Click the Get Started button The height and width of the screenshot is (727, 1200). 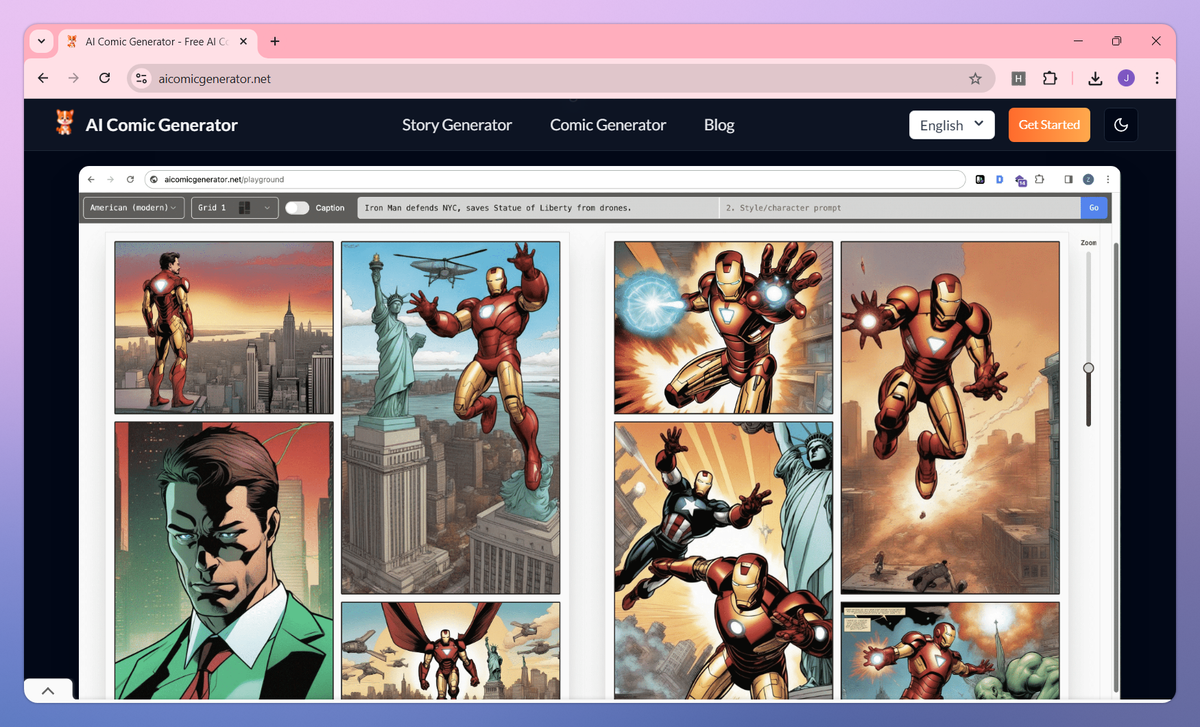[1049, 124]
